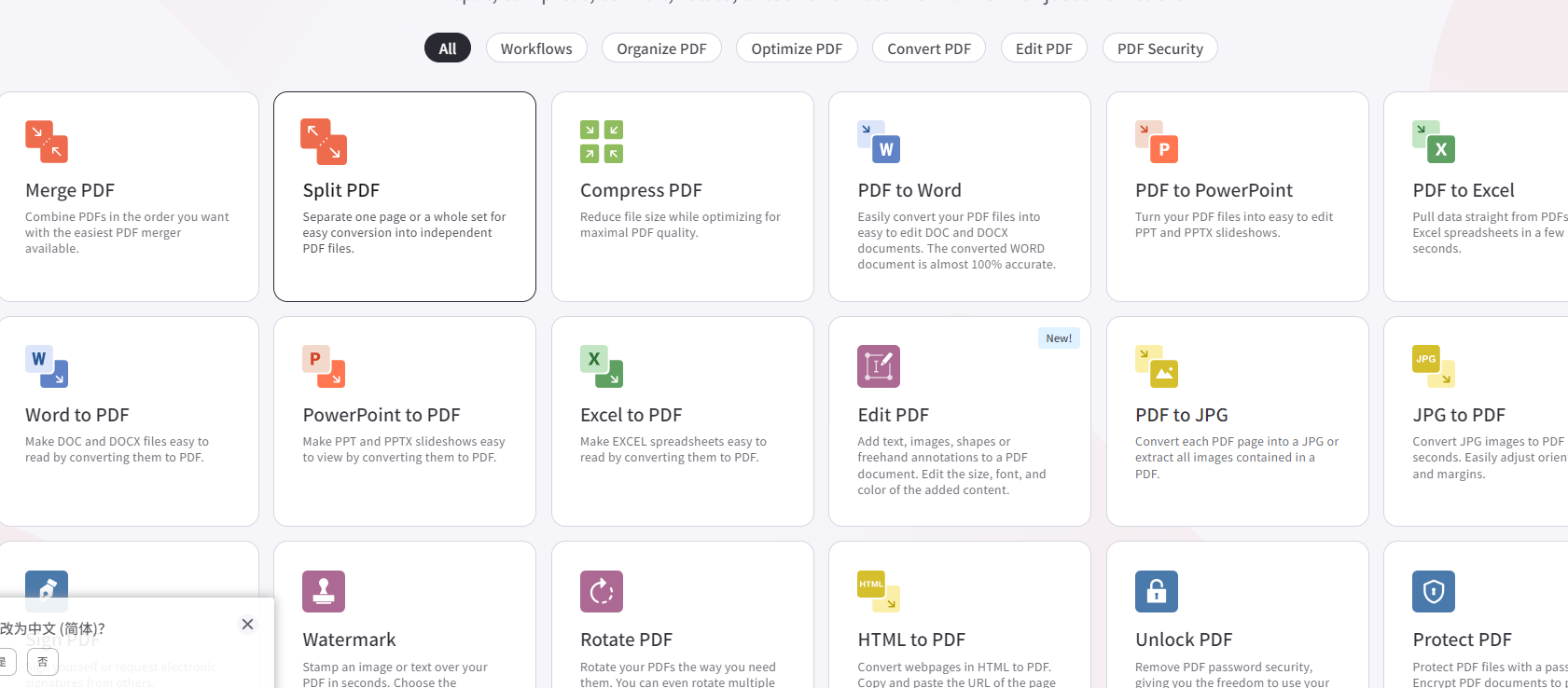Switch to the PDF Security filter
Image resolution: width=1568 pixels, height=688 pixels.
click(x=1159, y=48)
